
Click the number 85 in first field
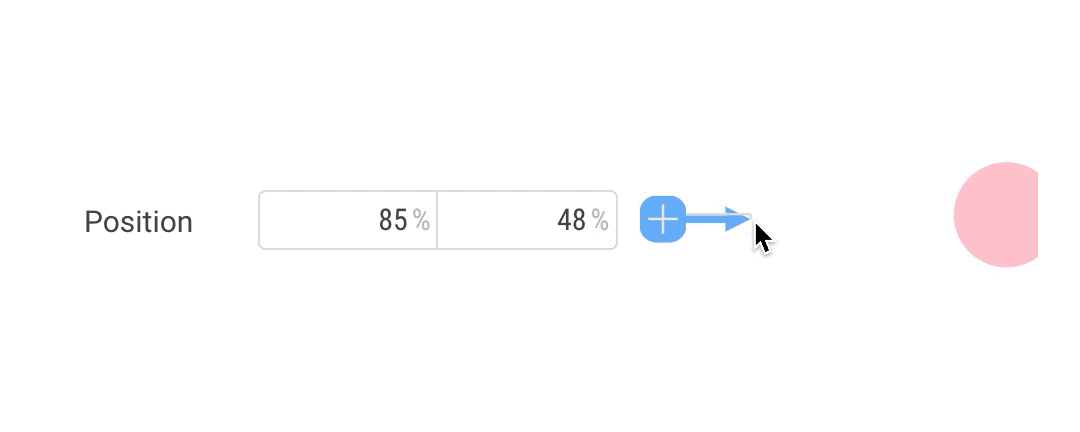pos(393,221)
